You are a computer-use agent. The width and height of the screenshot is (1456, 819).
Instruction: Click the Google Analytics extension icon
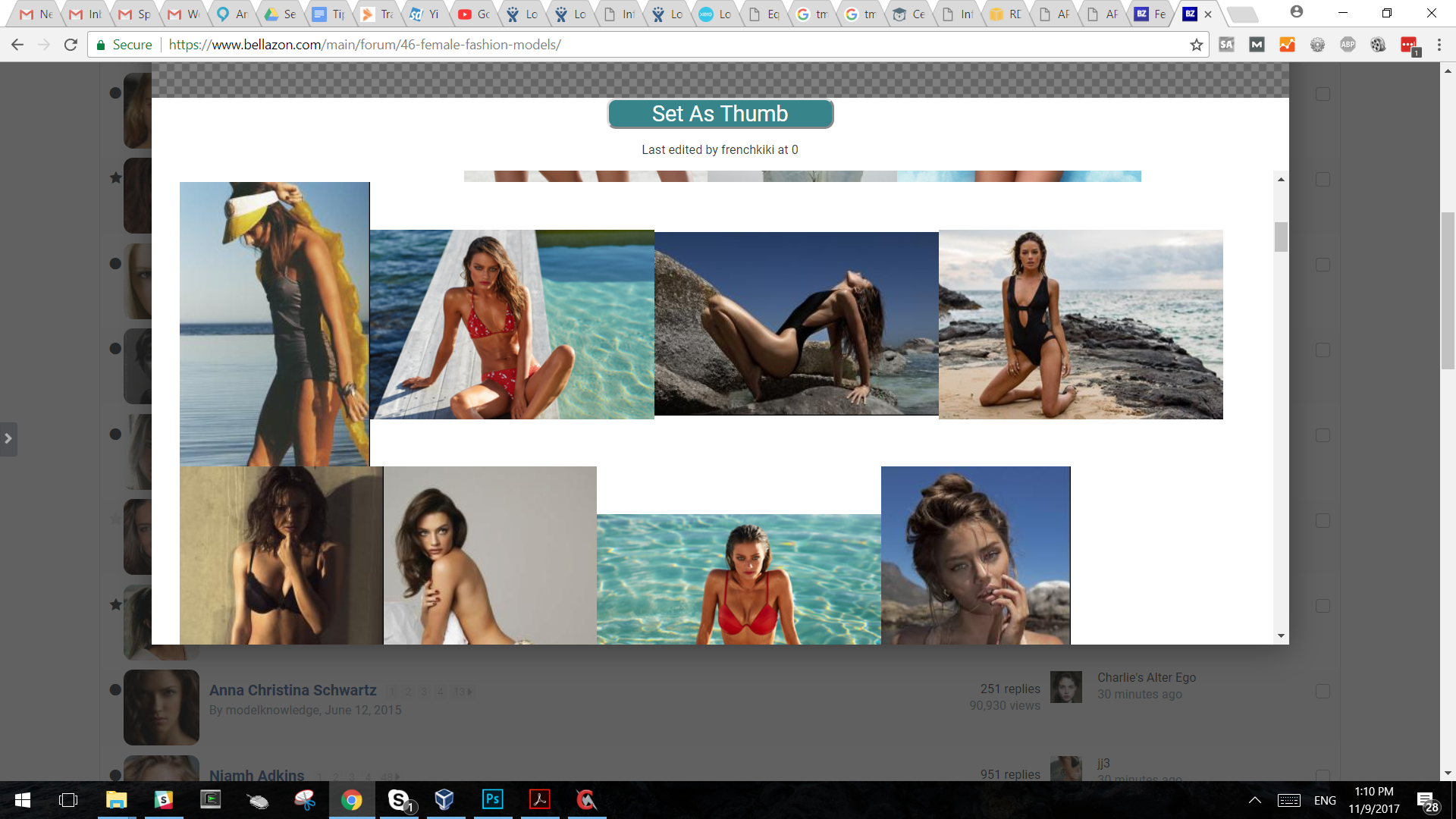1287,45
